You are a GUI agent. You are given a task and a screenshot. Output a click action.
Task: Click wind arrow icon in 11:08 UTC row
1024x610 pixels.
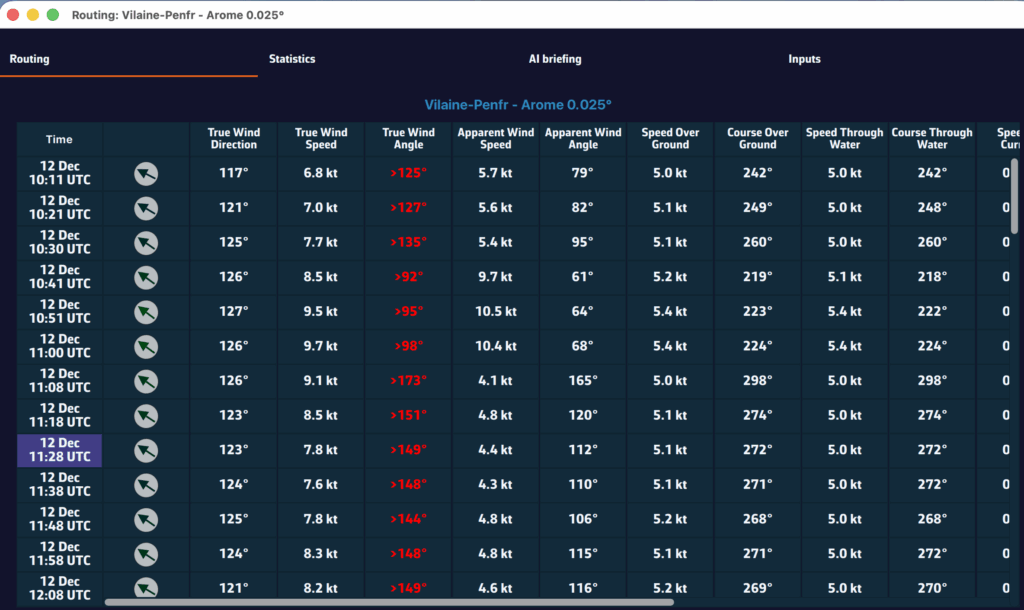click(146, 381)
